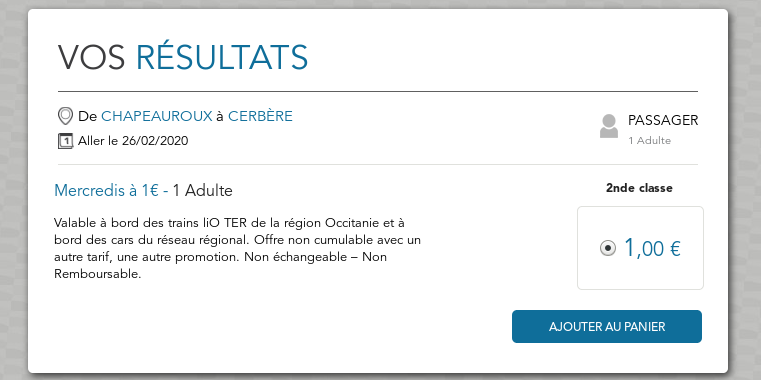This screenshot has width=761, height=380.
Task: Click the 2nde classe column header
Action: [x=639, y=188]
